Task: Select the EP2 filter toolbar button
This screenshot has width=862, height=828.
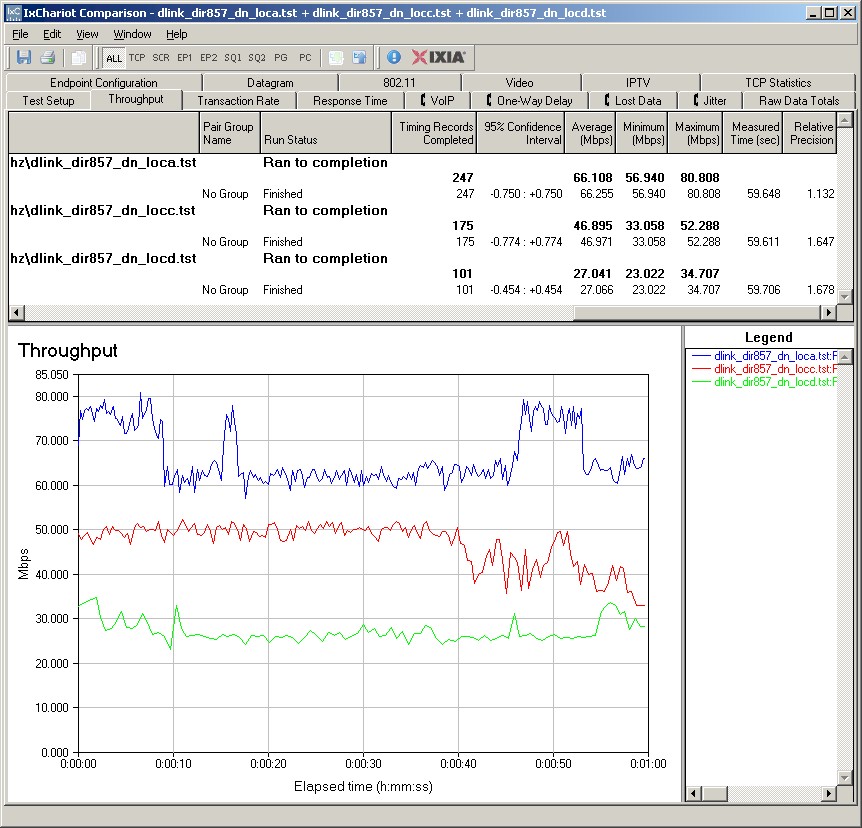Action: 208,58
